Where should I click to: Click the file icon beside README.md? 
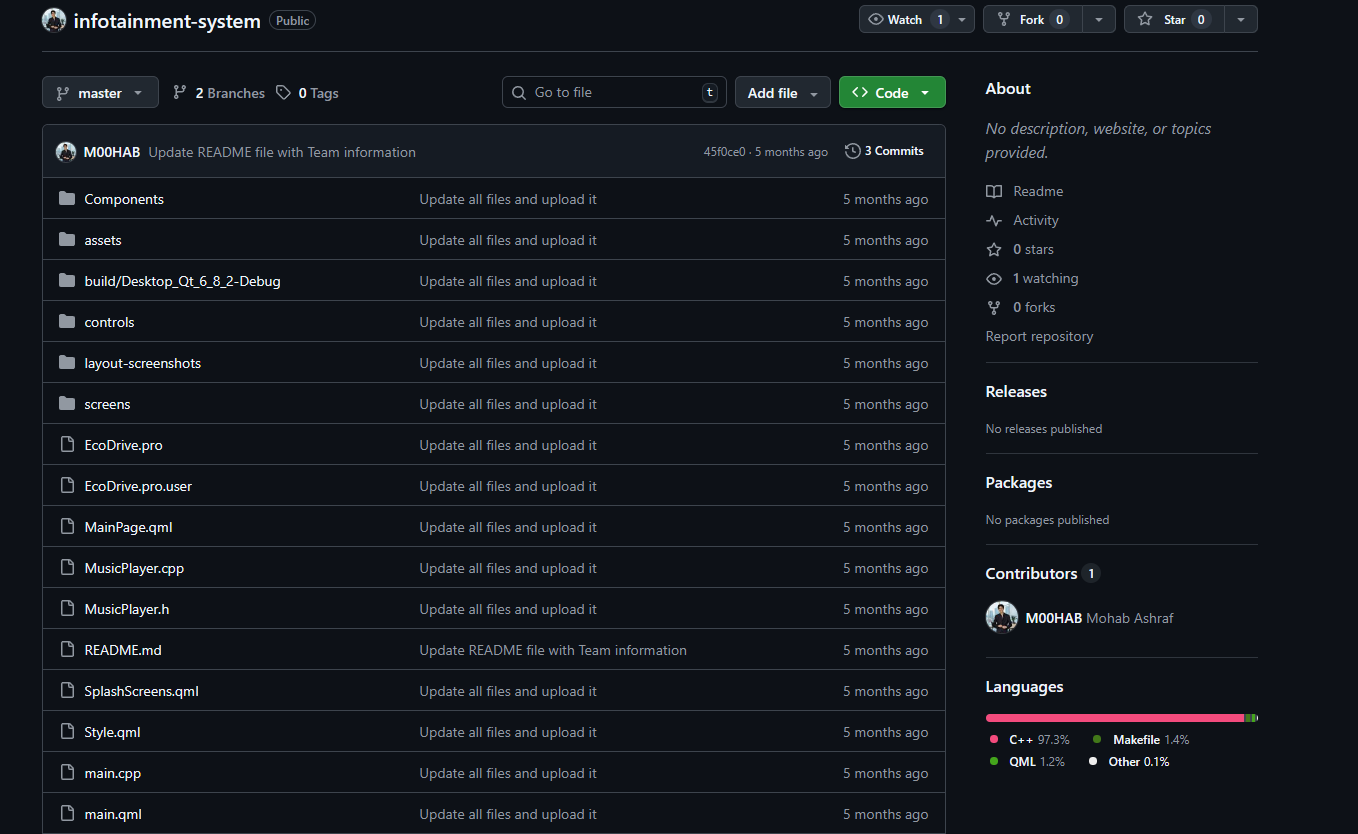(67, 650)
